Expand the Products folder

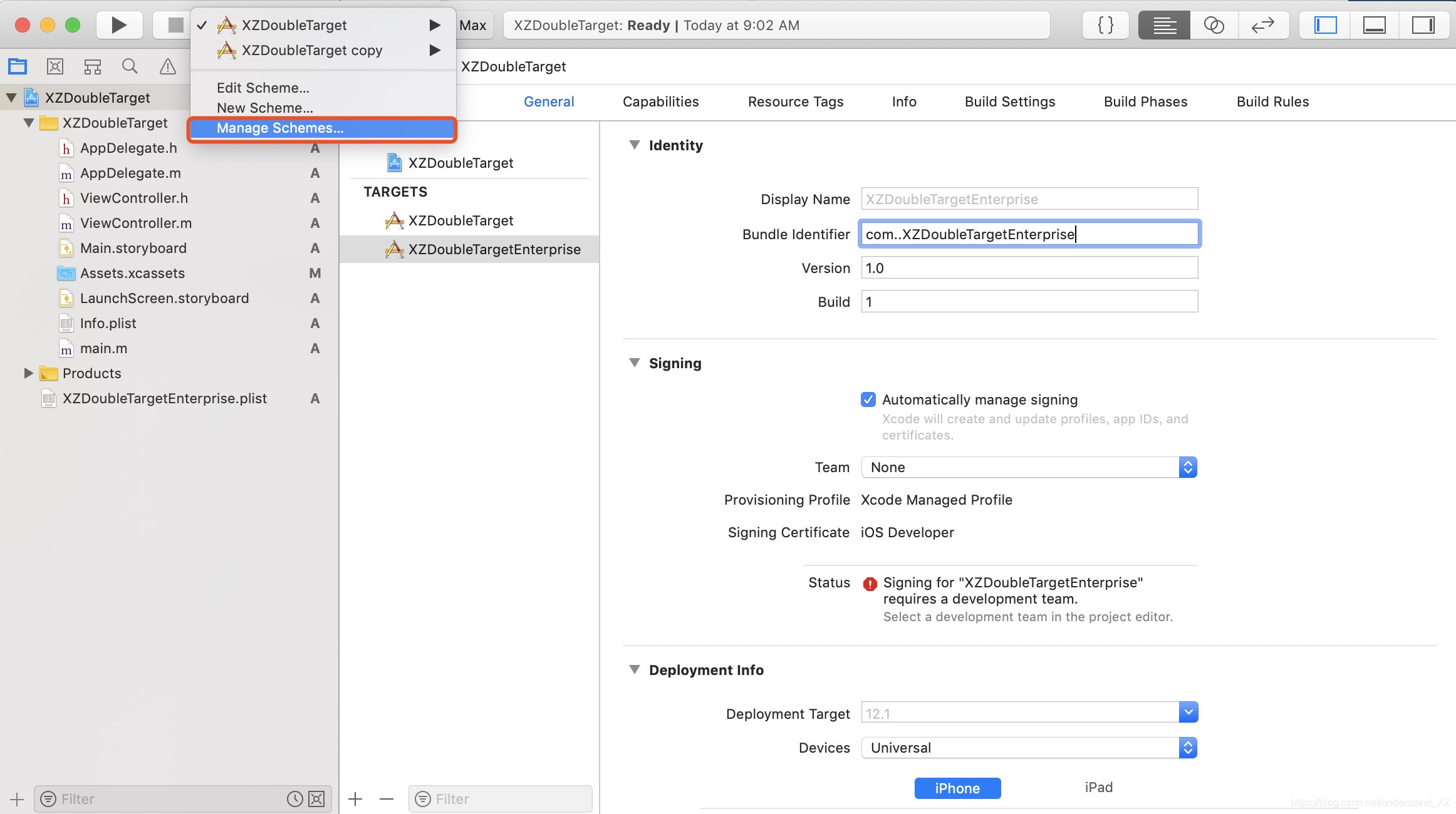pyautogui.click(x=28, y=373)
